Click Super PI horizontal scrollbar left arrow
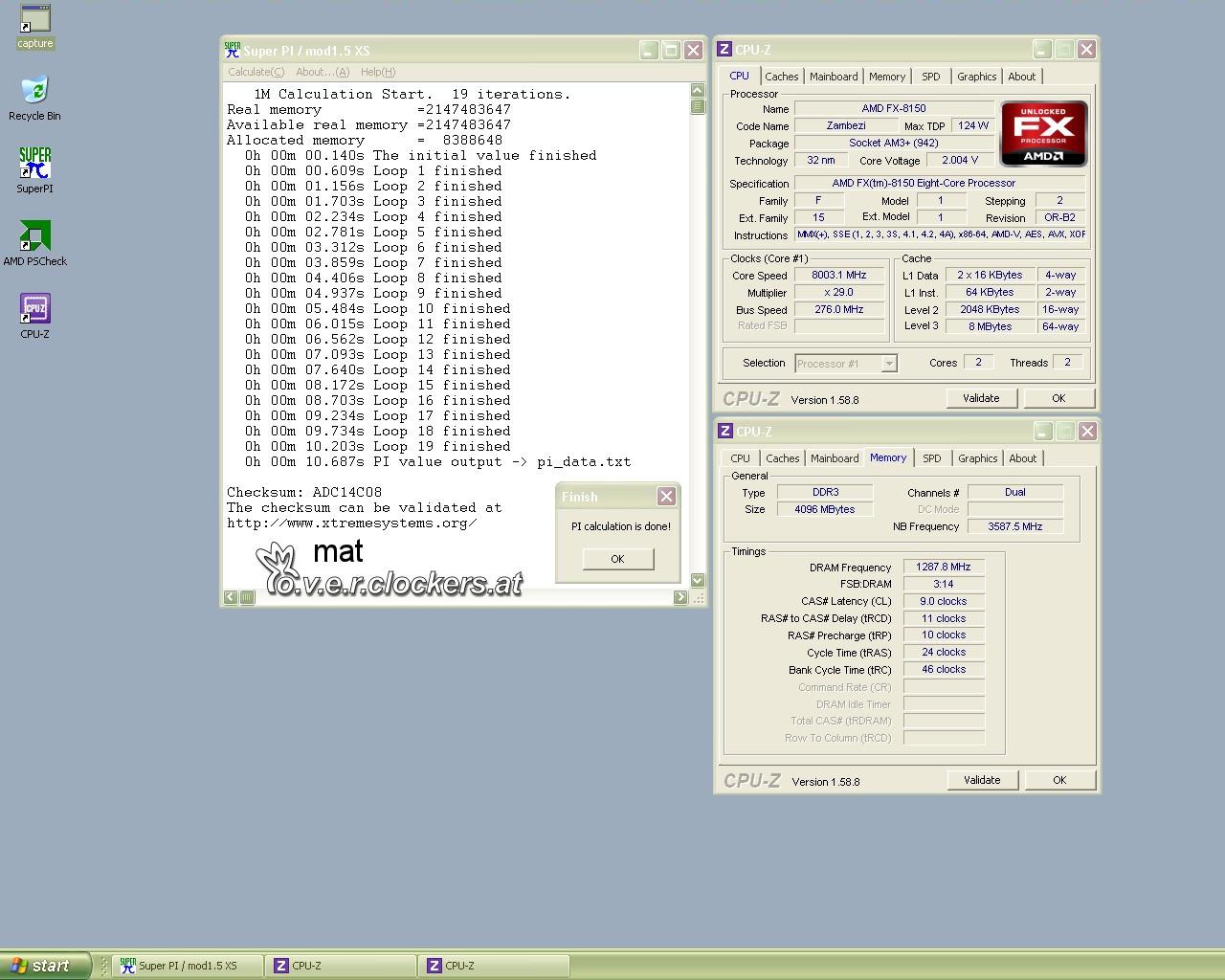Image resolution: width=1225 pixels, height=980 pixels. tap(231, 597)
